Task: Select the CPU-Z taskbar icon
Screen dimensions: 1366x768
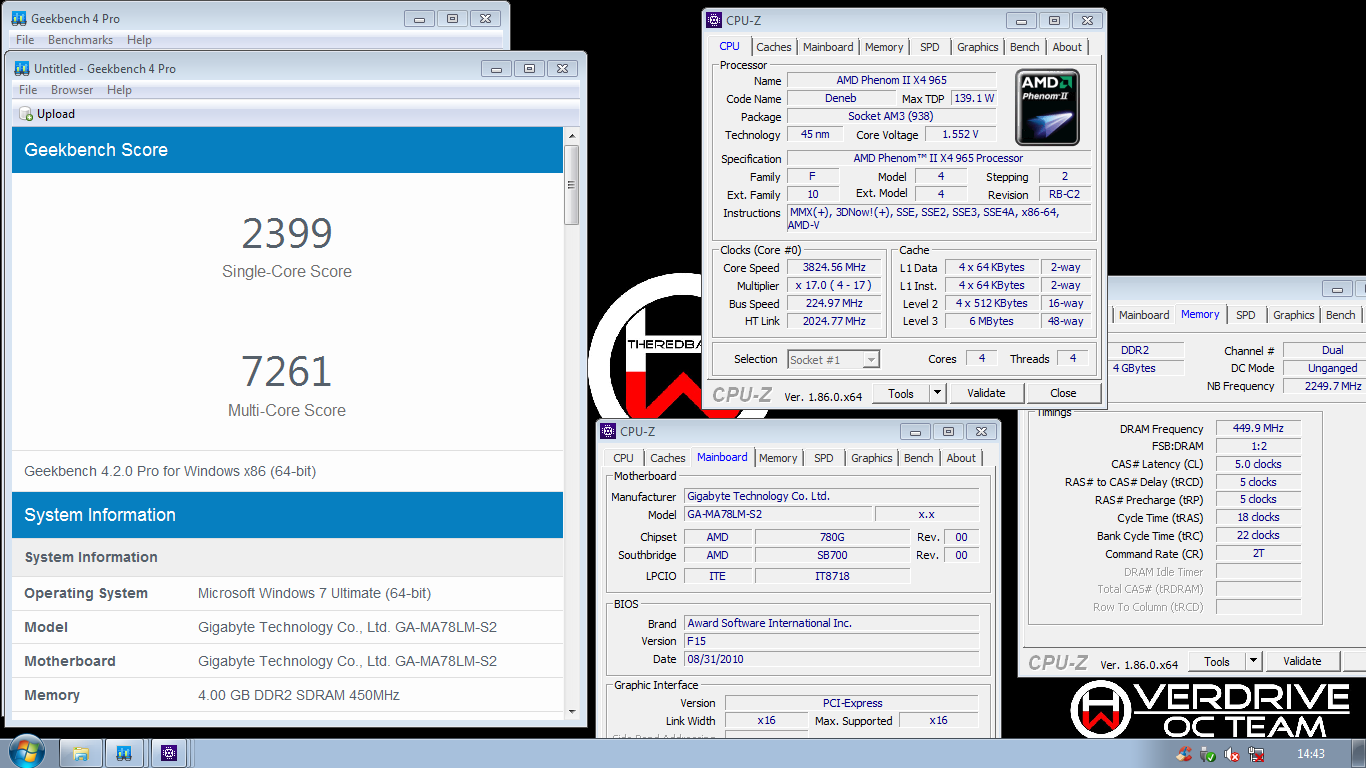Action: [169, 753]
